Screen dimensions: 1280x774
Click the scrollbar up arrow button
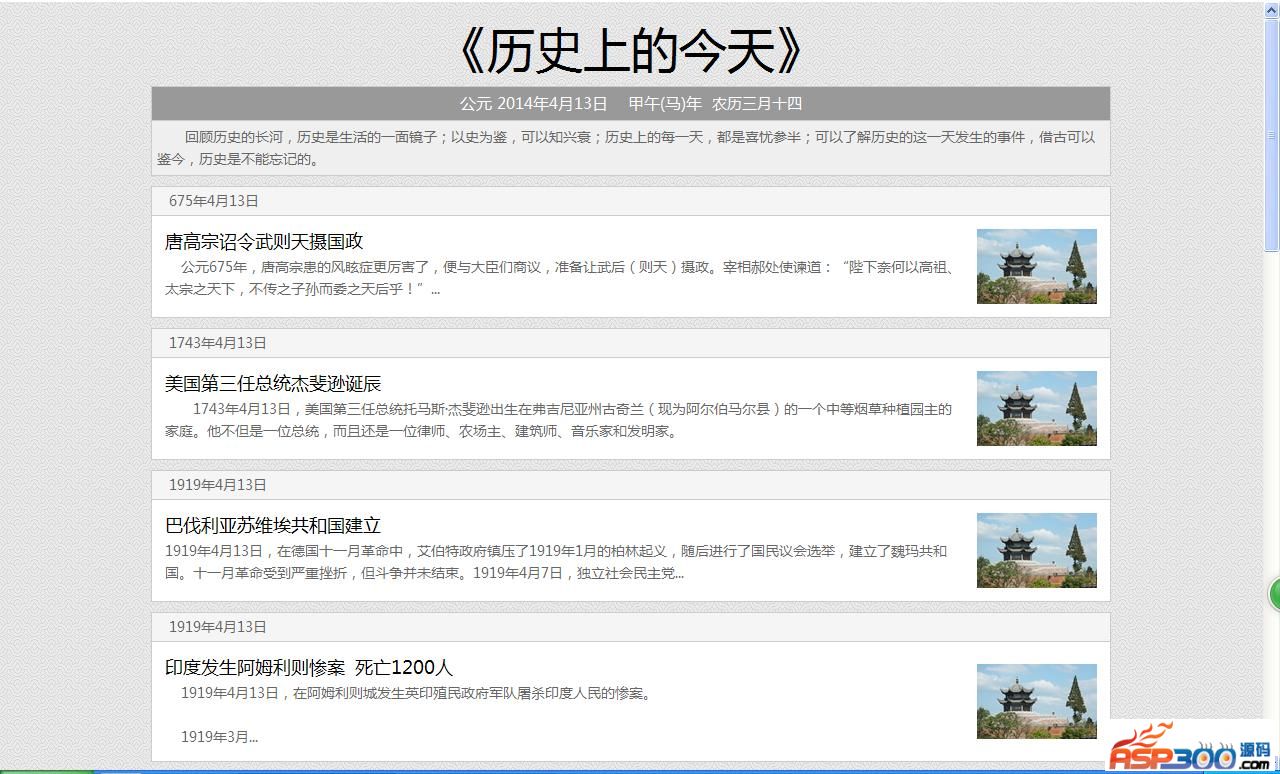click(x=1272, y=8)
